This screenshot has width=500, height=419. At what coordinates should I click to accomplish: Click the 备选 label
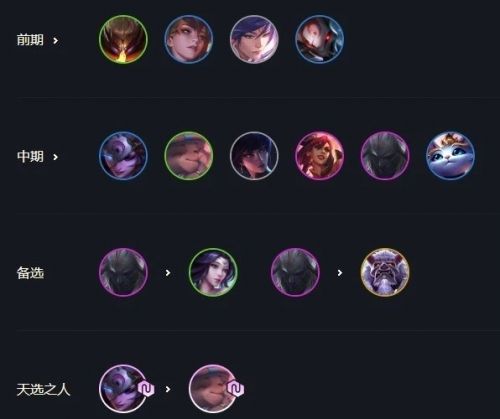30,273
